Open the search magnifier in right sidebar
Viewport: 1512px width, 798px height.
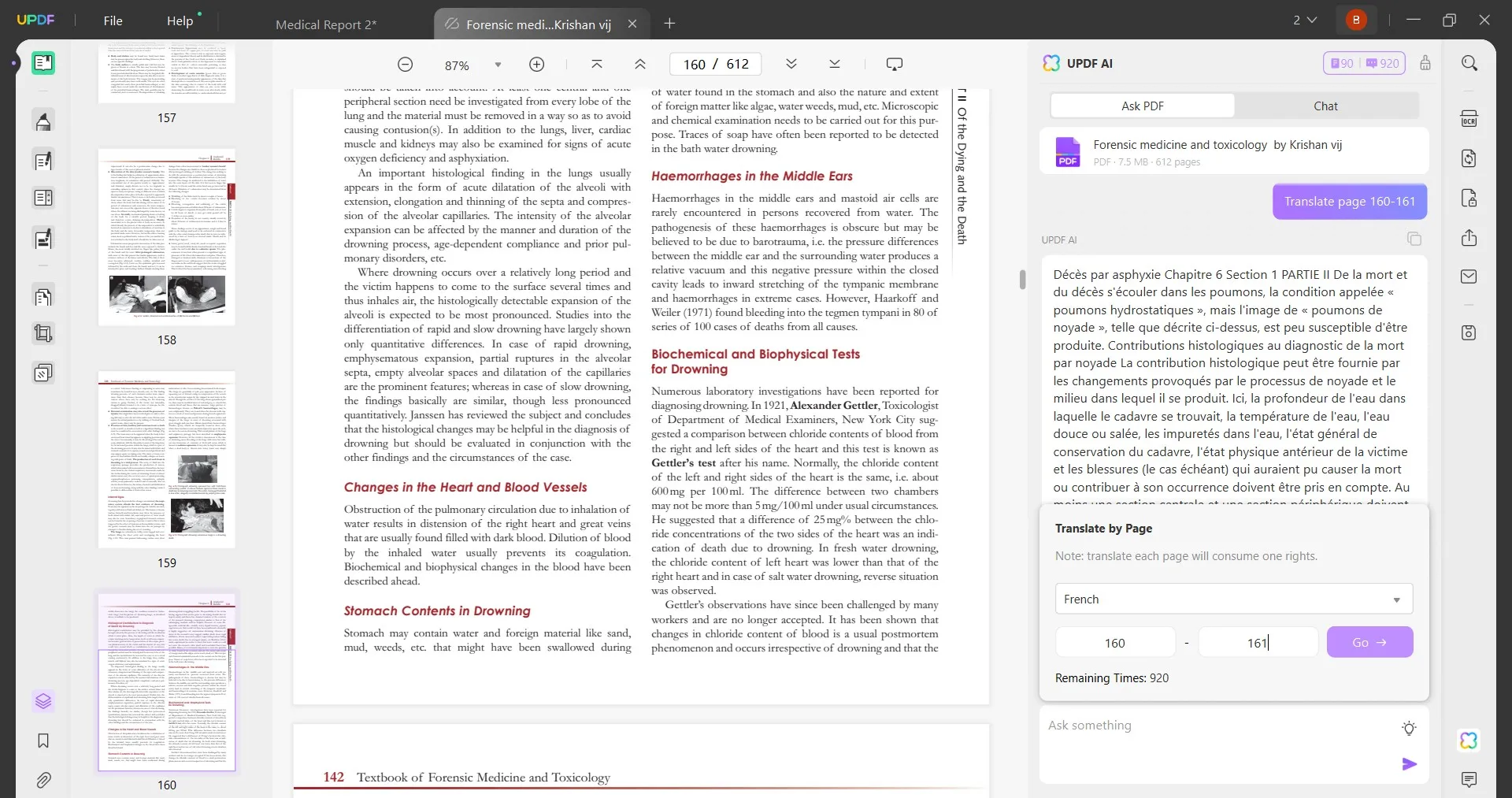1469,63
